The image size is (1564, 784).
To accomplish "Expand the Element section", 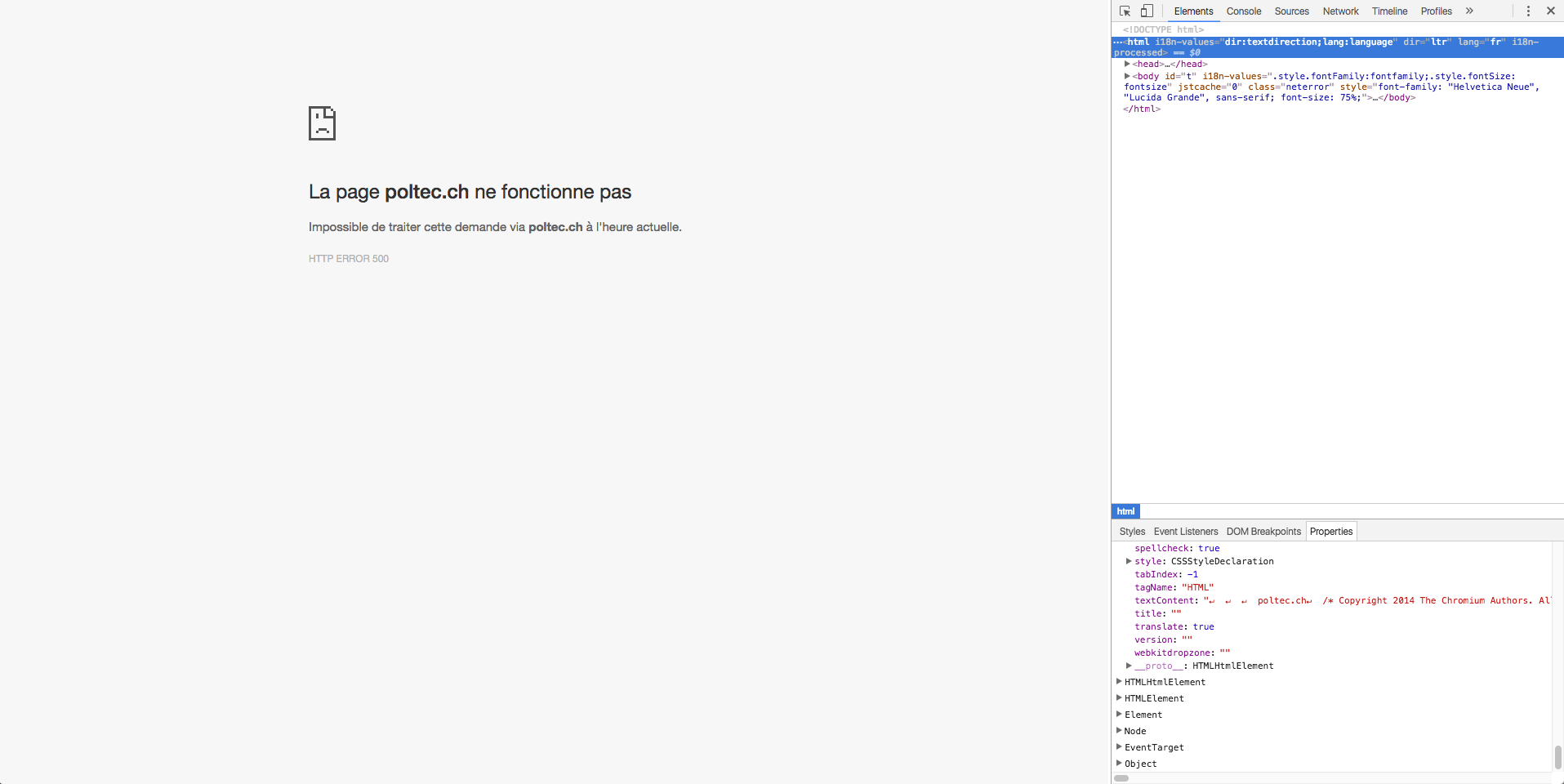I will (1119, 715).
